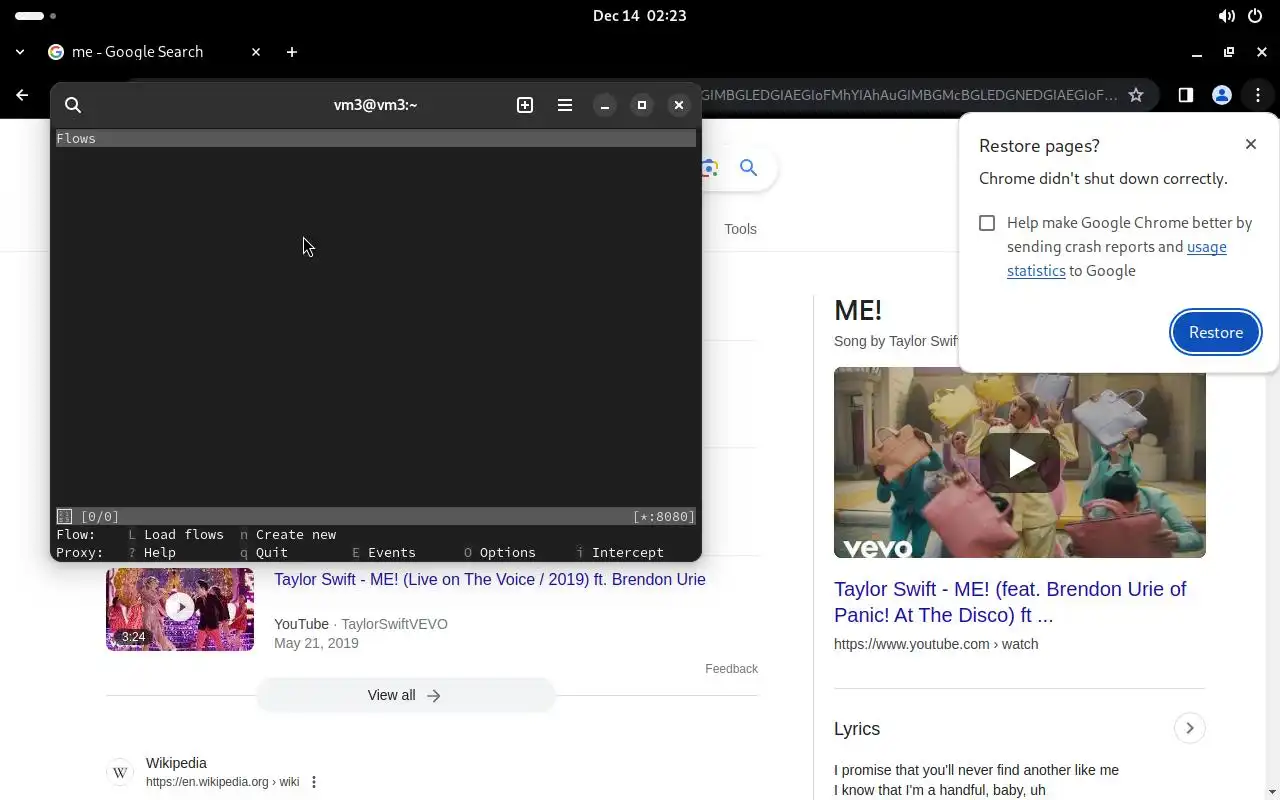Click 'Song by Taylor Swift' subtitle

(896, 341)
